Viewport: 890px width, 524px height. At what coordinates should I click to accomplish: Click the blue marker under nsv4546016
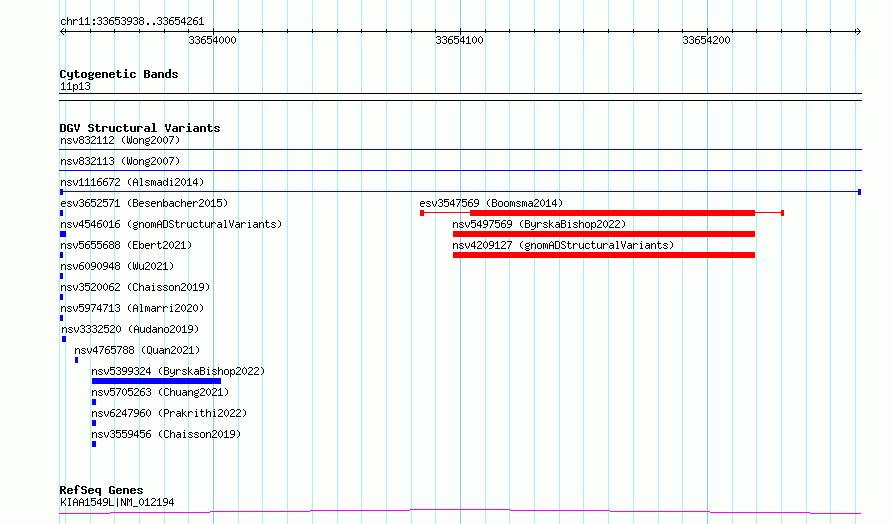click(x=63, y=234)
